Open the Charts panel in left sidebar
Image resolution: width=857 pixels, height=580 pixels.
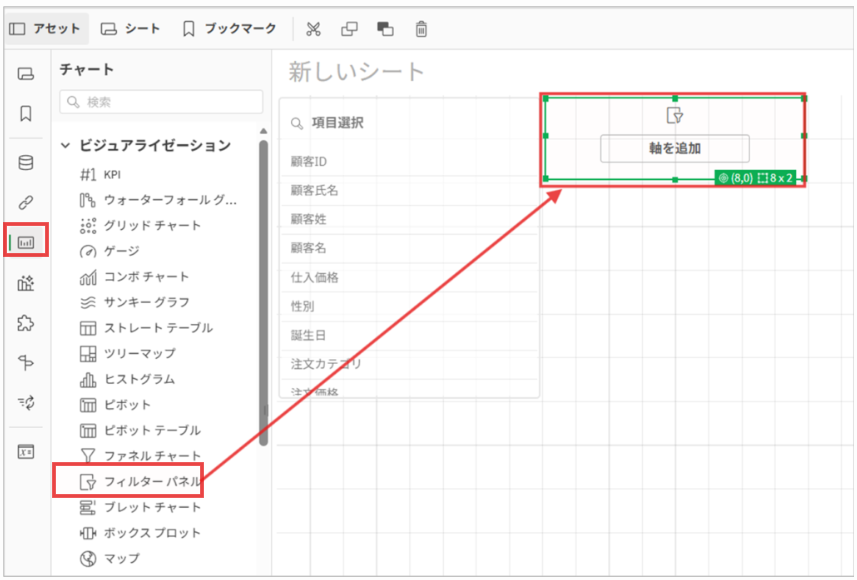coord(26,242)
